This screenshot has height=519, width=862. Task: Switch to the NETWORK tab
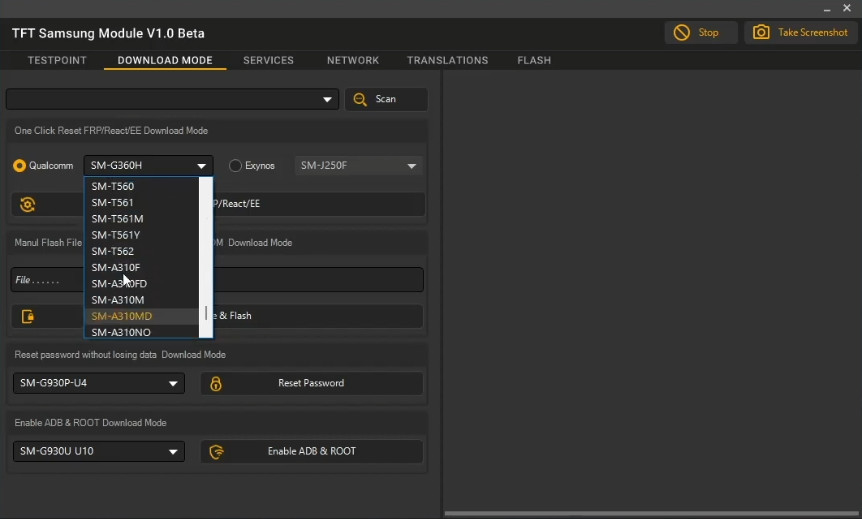(353, 60)
